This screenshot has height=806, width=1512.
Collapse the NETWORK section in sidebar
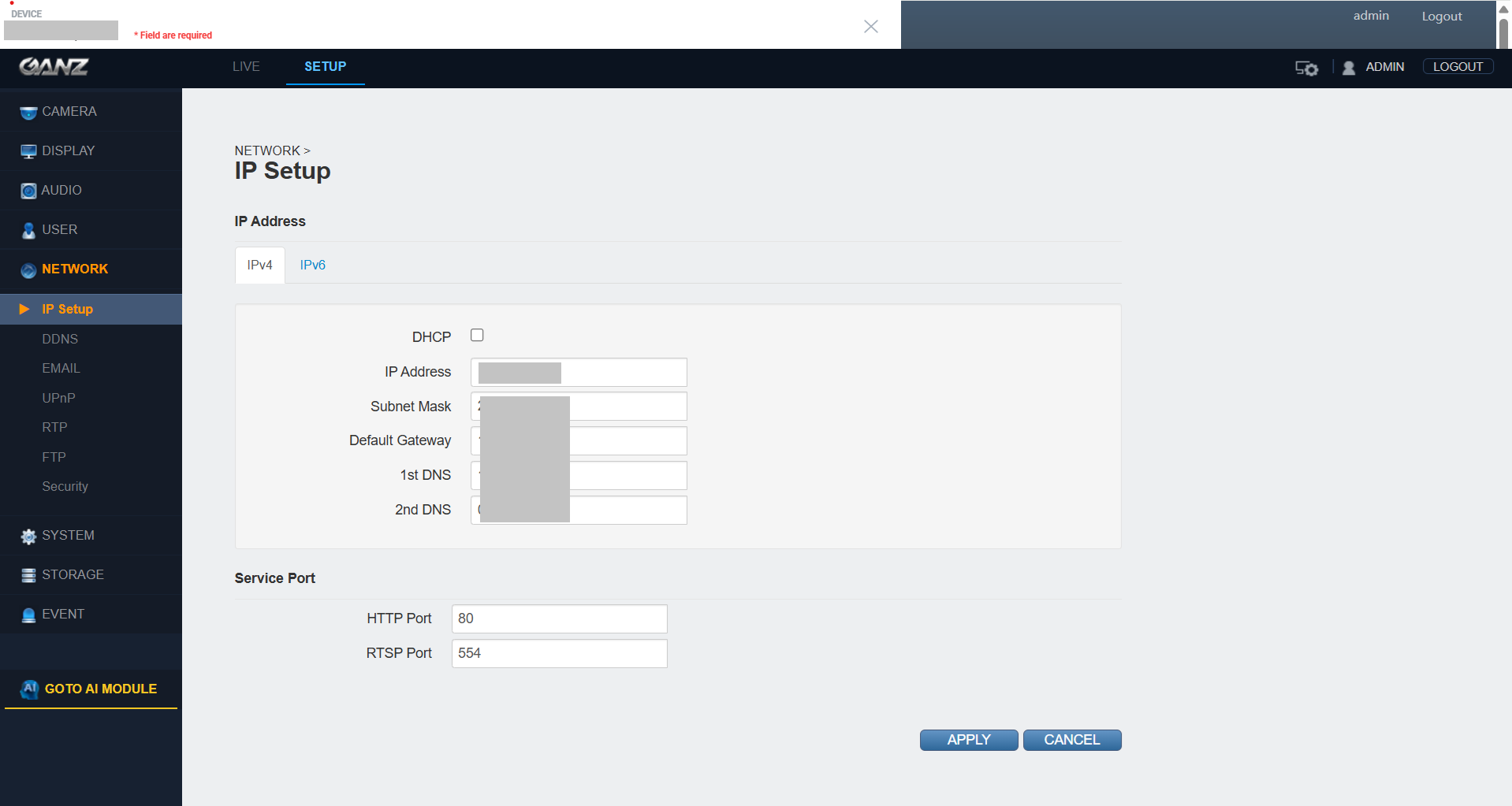click(x=74, y=269)
